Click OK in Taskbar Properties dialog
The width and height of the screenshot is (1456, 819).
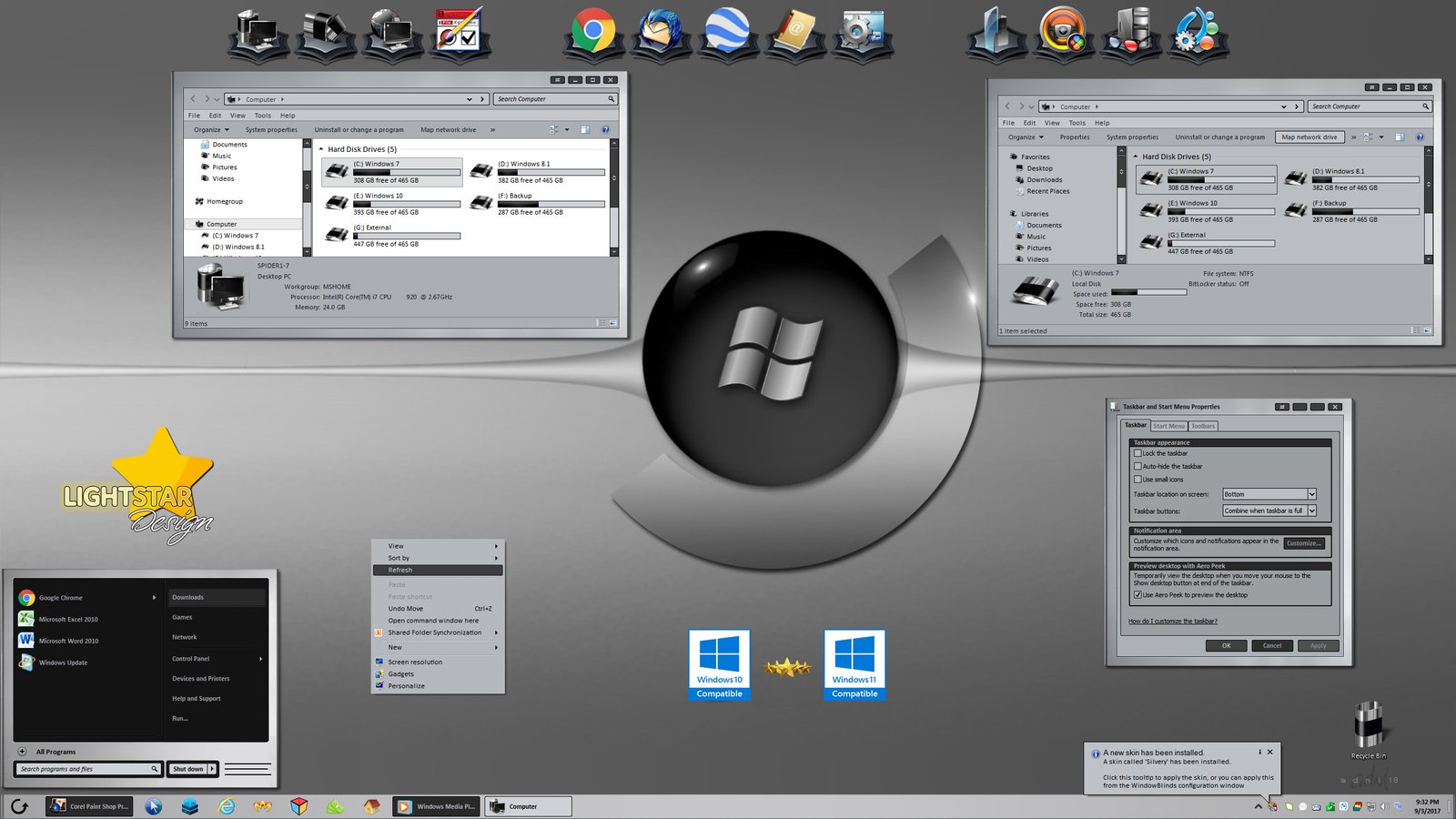tap(1226, 645)
